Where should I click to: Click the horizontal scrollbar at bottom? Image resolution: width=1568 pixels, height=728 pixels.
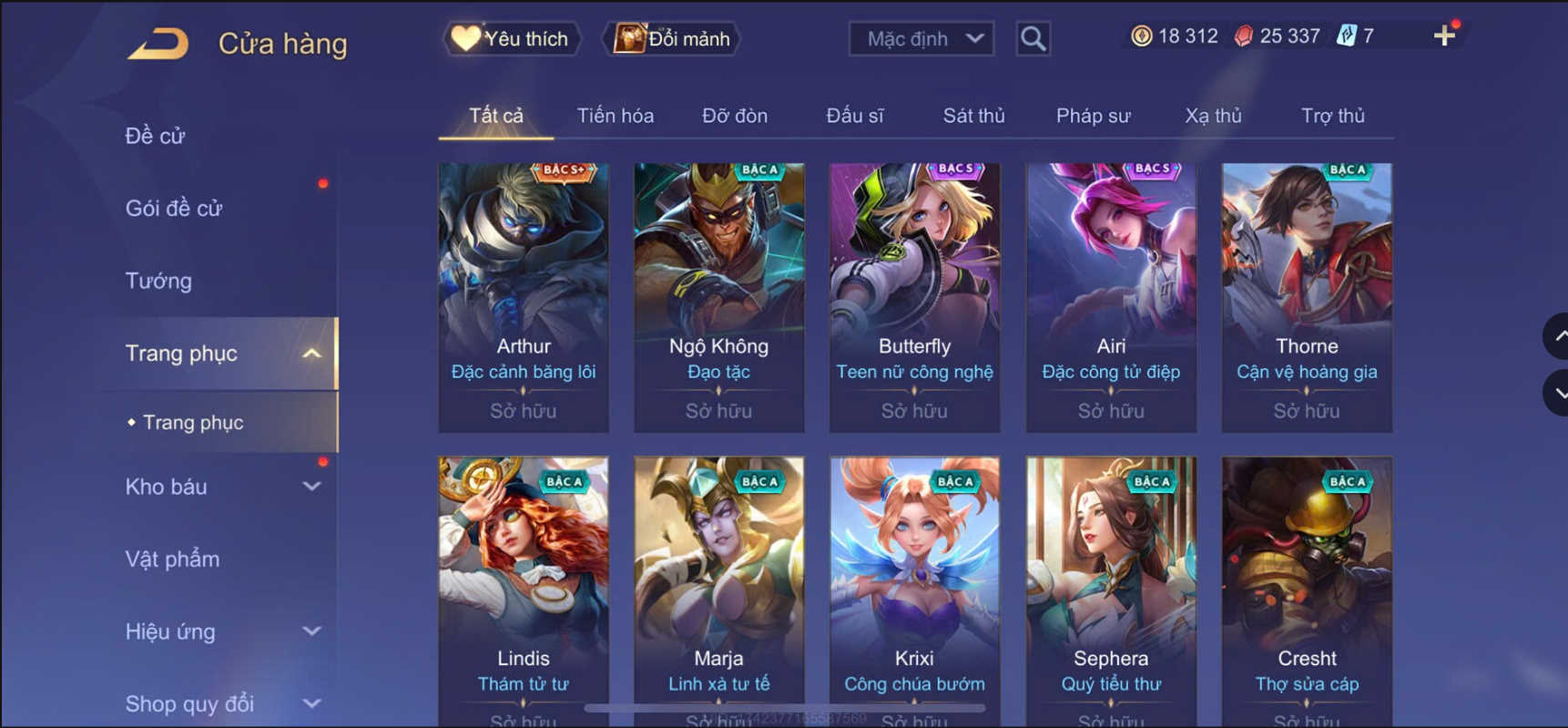click(785, 708)
